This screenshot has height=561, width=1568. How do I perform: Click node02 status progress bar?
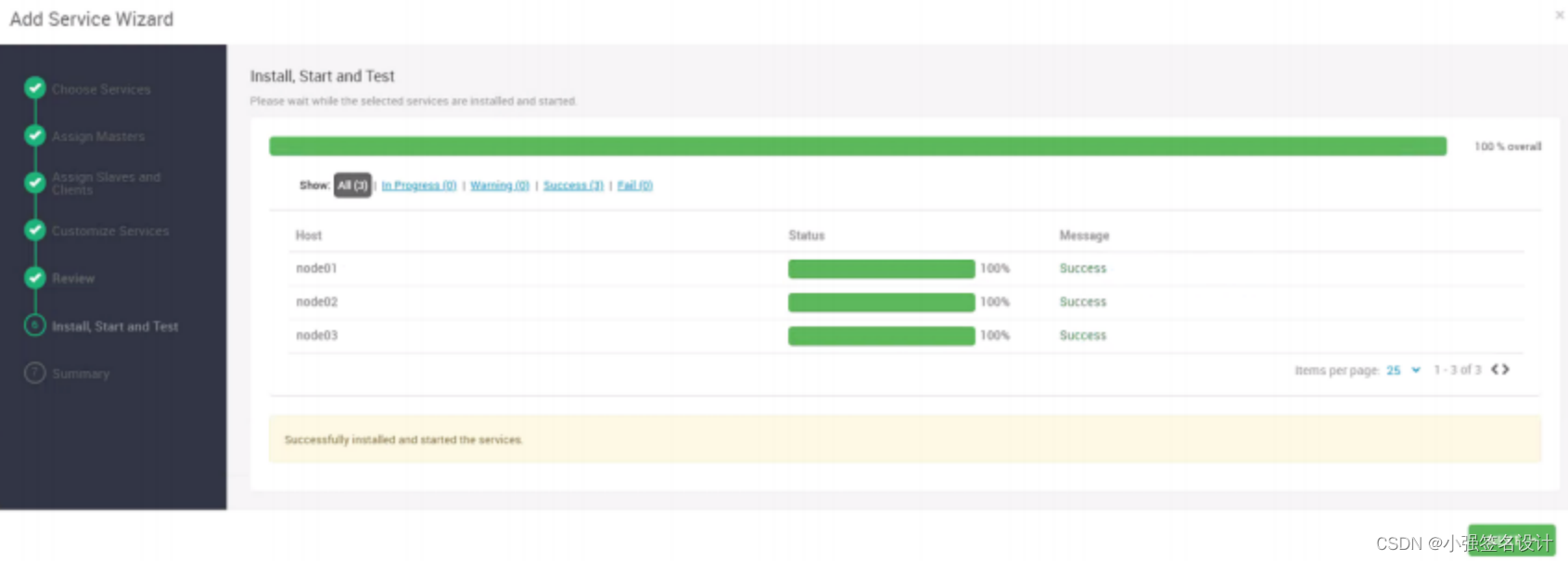pos(881,302)
